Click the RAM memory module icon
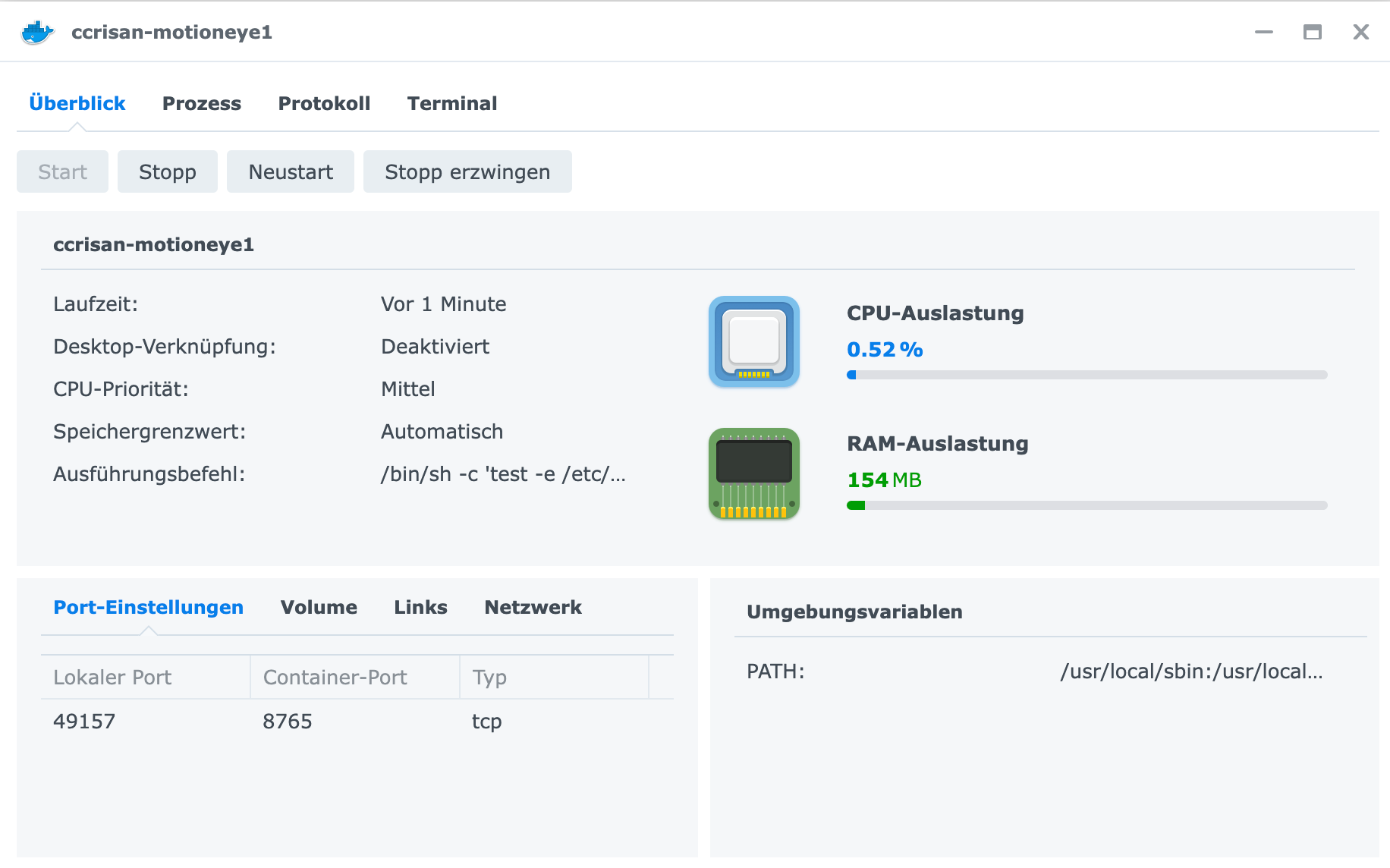The width and height of the screenshot is (1390, 868). point(753,473)
